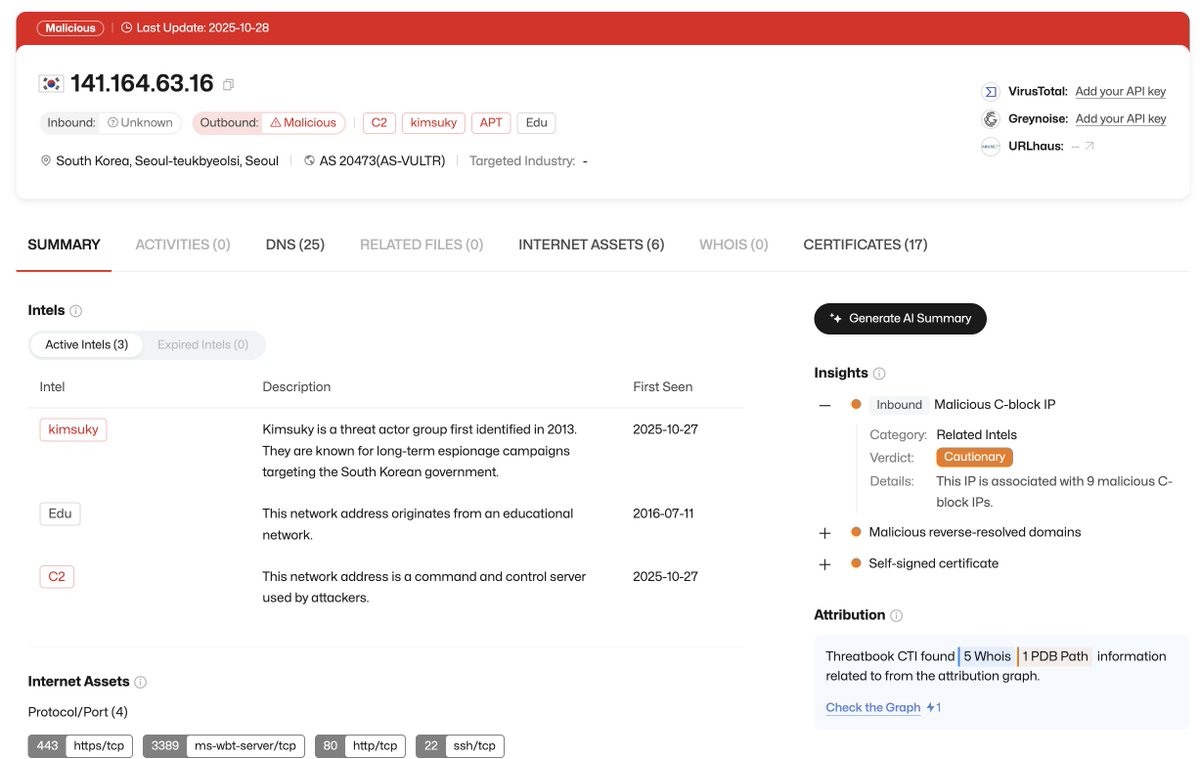Open the SUMMARY tab
The width and height of the screenshot is (1200, 759).
coord(64,244)
